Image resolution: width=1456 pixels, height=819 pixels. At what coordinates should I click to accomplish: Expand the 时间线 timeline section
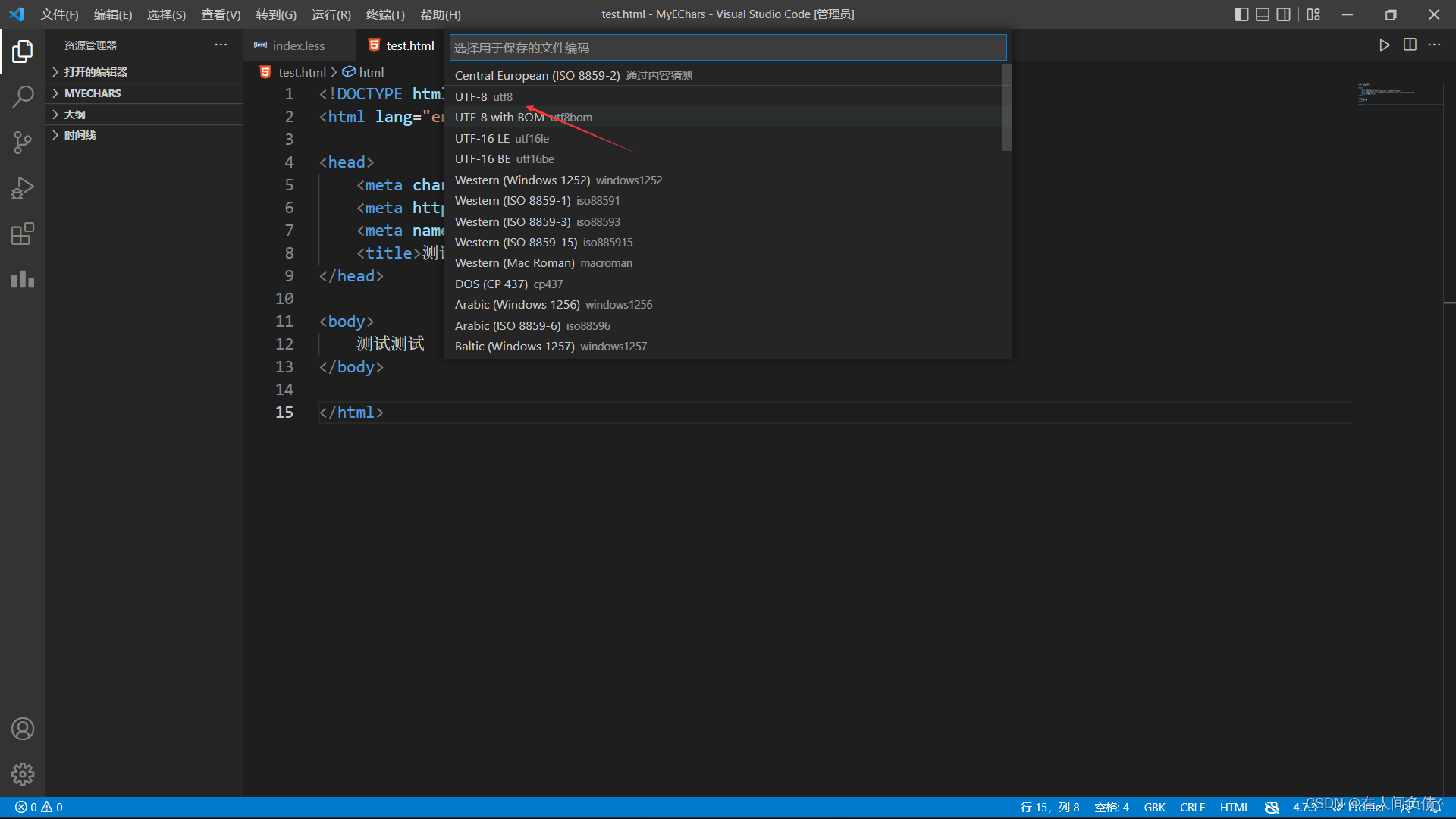(x=144, y=135)
